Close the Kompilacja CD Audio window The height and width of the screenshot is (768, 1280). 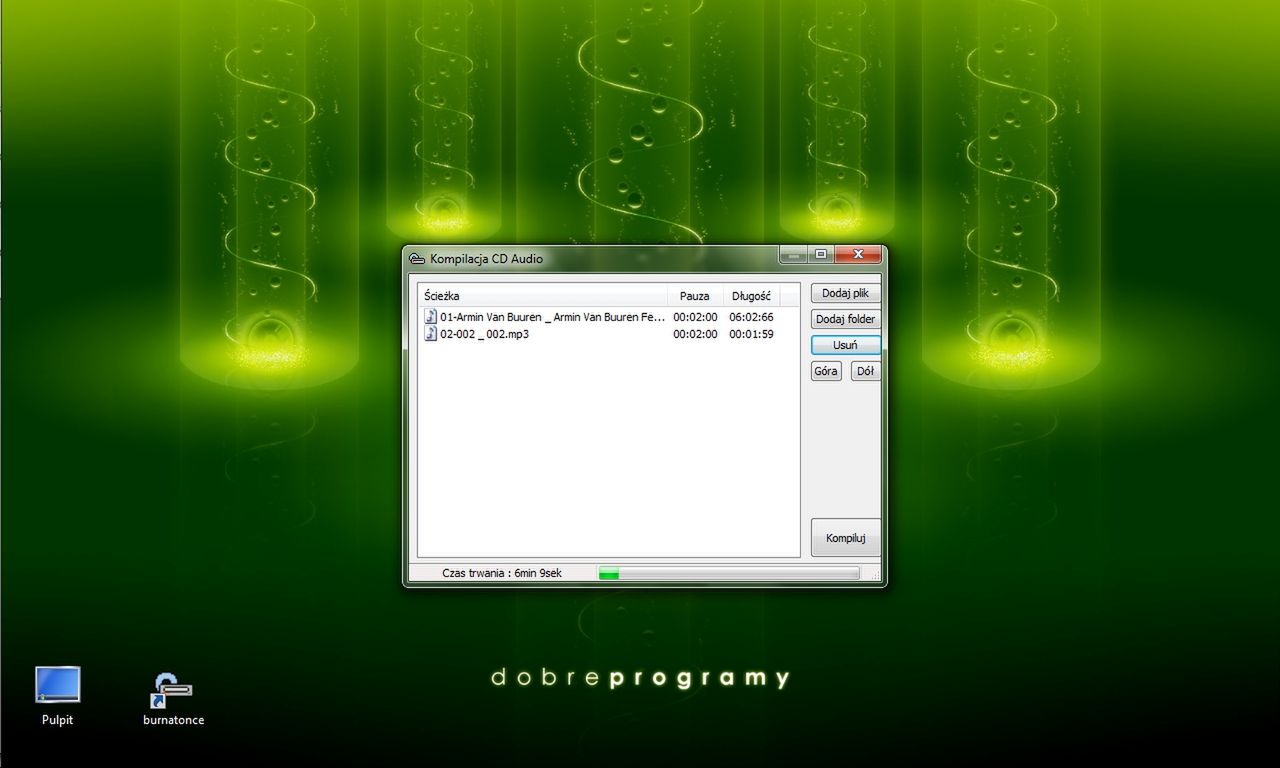[858, 256]
